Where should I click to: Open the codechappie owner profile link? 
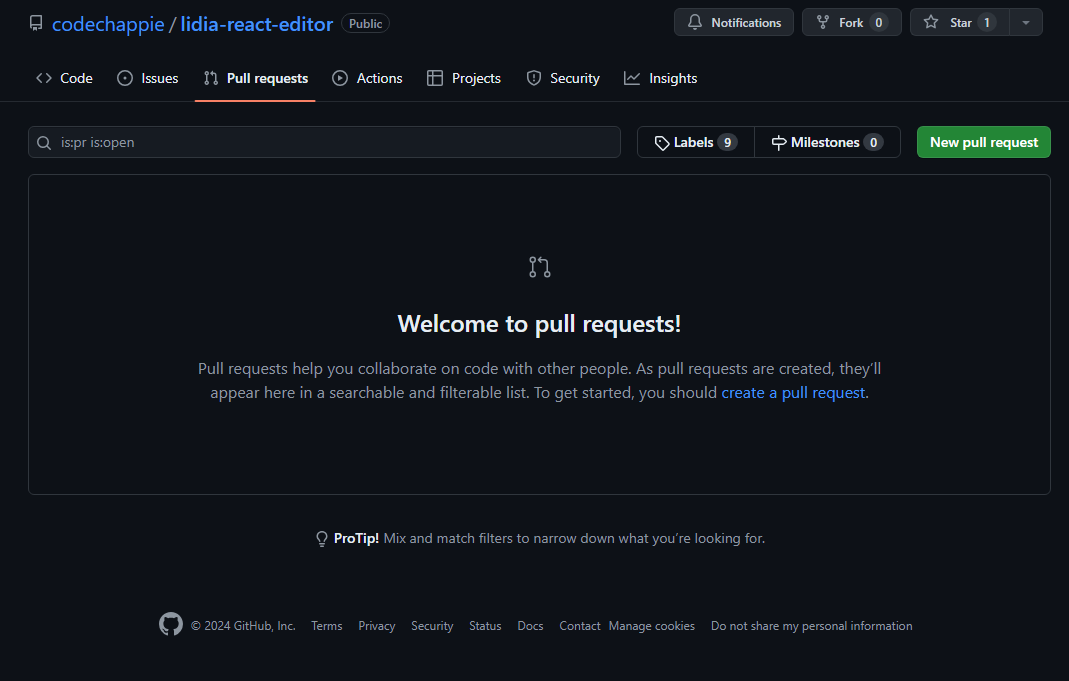tap(108, 24)
